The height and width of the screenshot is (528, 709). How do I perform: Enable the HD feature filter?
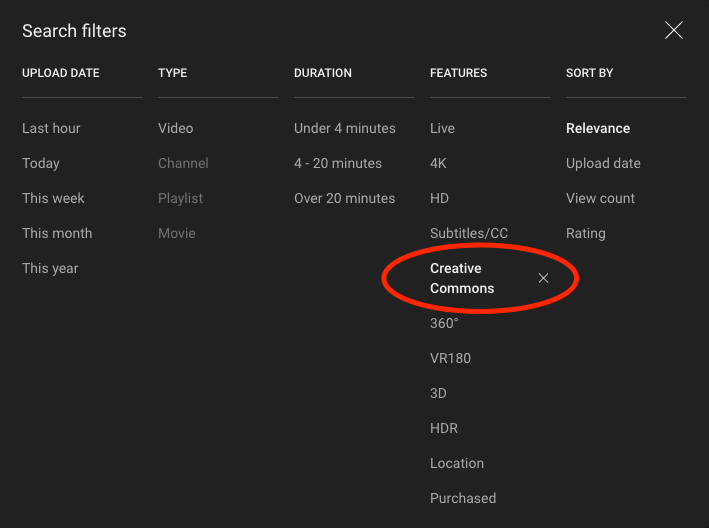click(x=439, y=198)
